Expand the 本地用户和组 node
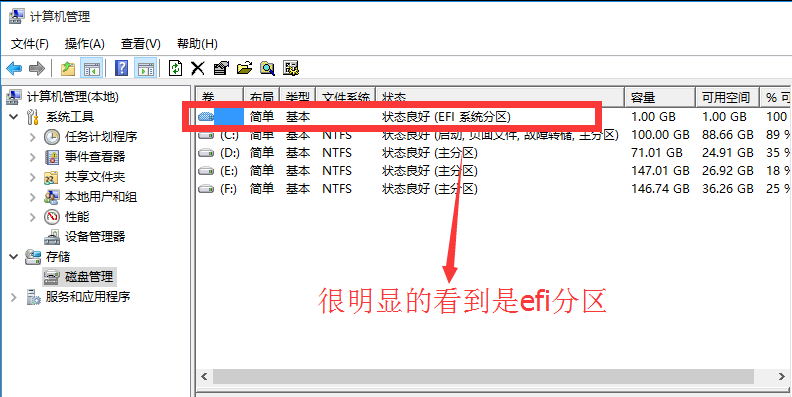The image size is (792, 397). tap(33, 197)
